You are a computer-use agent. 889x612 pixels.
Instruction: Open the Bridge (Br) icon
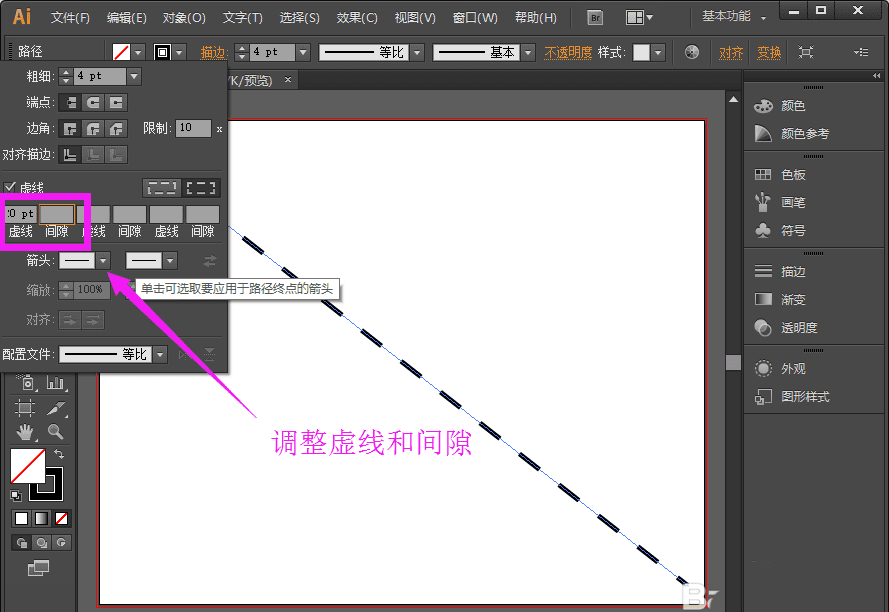[595, 18]
